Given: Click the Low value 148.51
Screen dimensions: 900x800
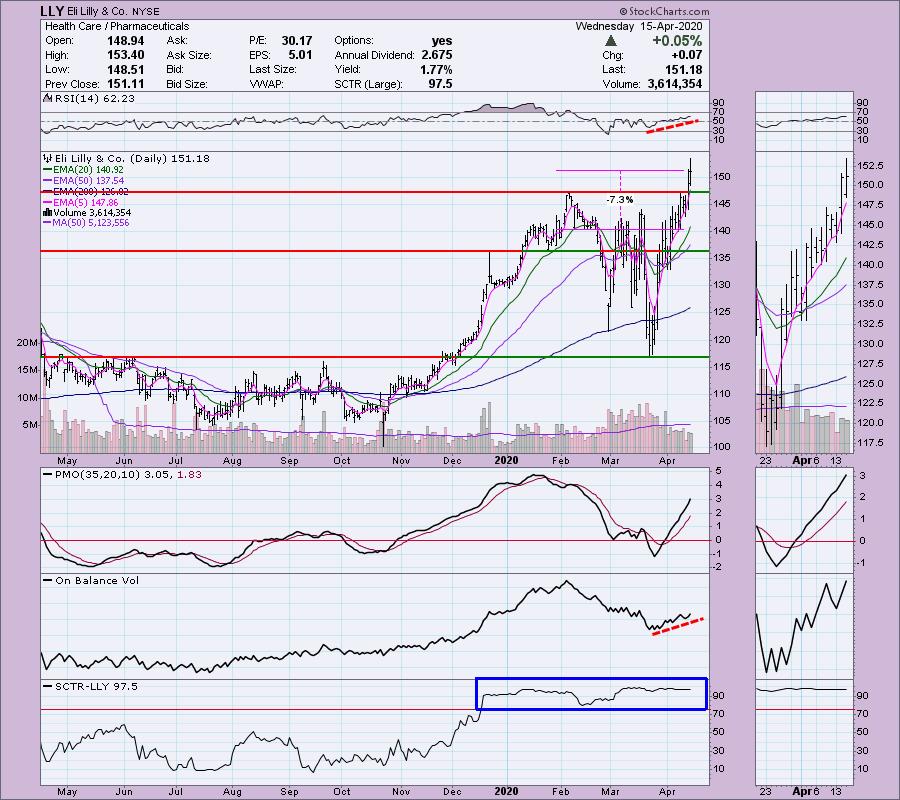Looking at the screenshot, I should [x=125, y=69].
